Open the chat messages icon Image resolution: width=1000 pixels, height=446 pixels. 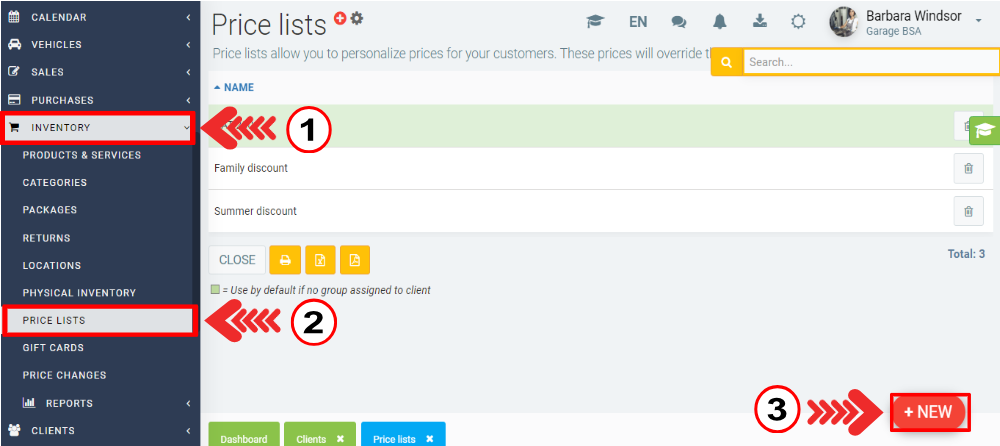click(x=679, y=22)
